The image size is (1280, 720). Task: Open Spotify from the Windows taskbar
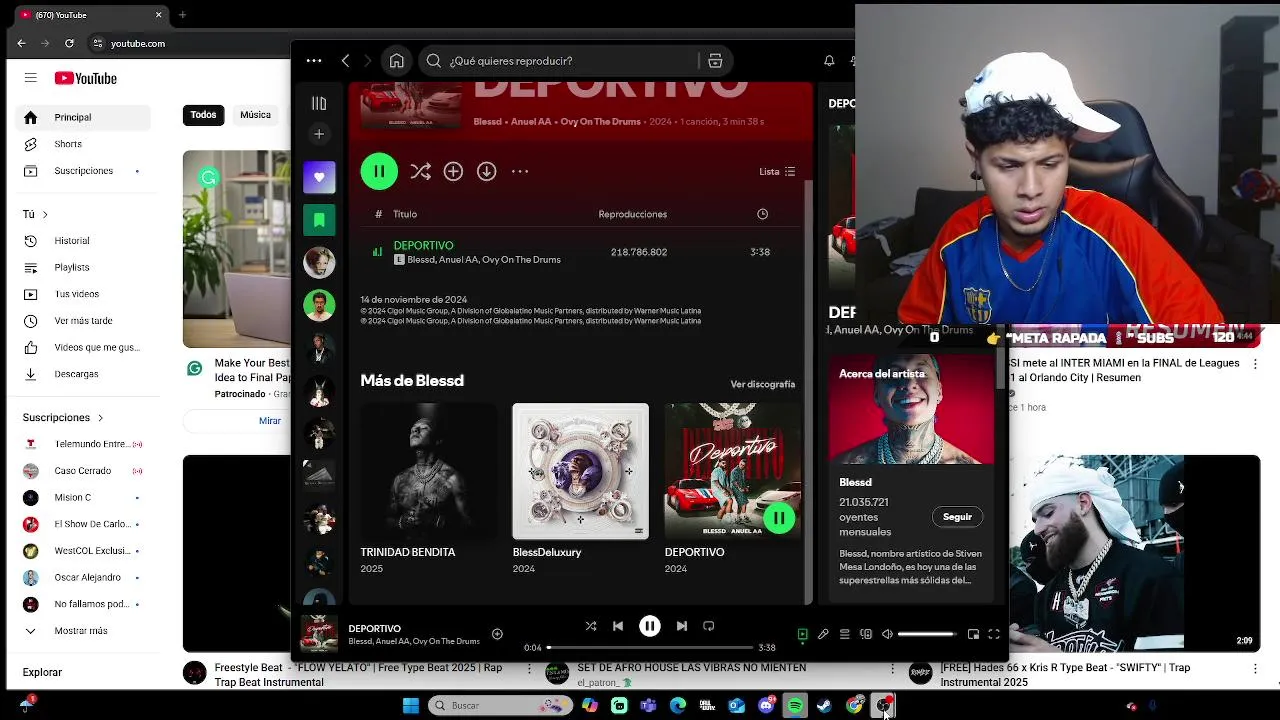coord(795,706)
